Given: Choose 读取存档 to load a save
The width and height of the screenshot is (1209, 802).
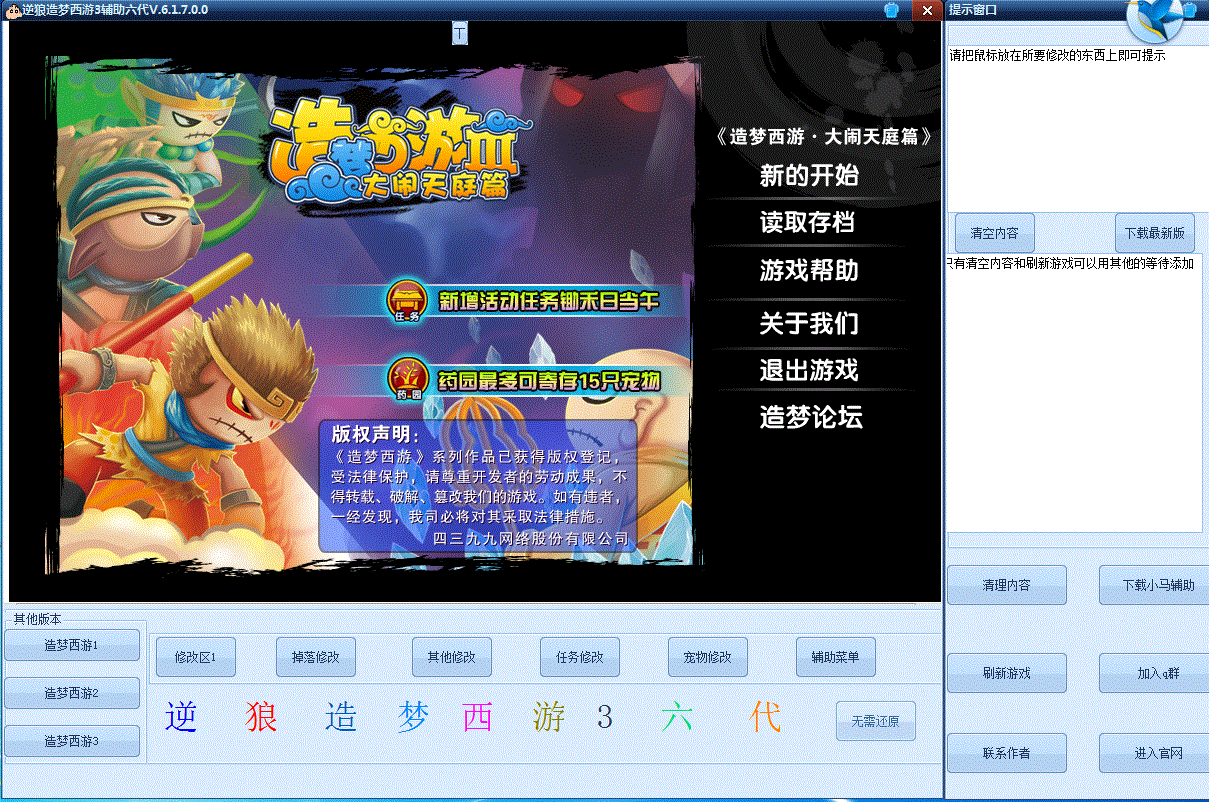Looking at the screenshot, I should (807, 223).
